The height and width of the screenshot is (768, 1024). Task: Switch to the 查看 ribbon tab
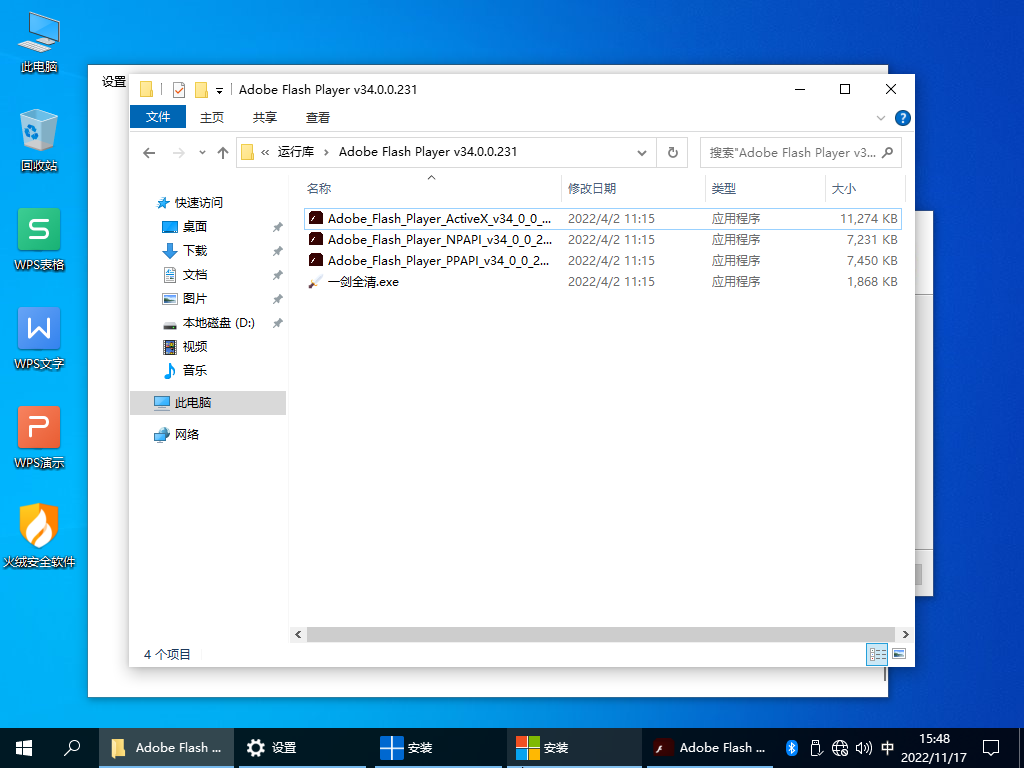pyautogui.click(x=317, y=118)
